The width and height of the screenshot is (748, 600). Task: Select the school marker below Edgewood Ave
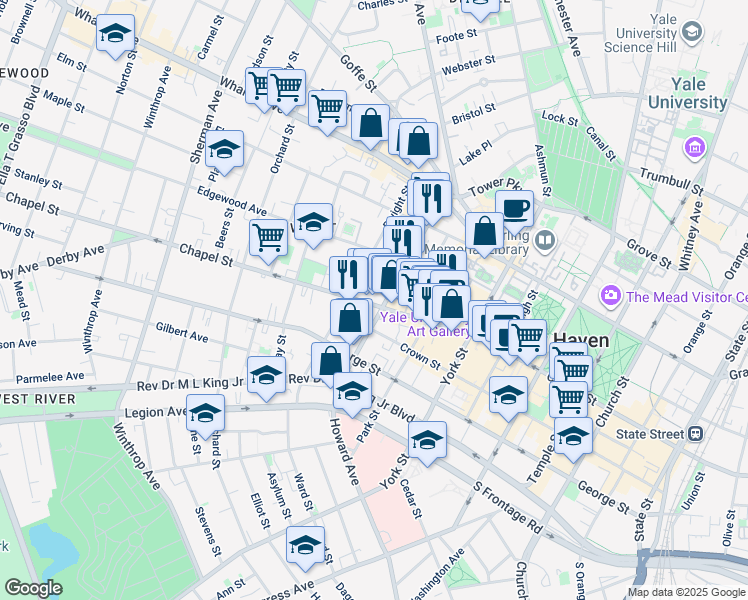pos(313,225)
